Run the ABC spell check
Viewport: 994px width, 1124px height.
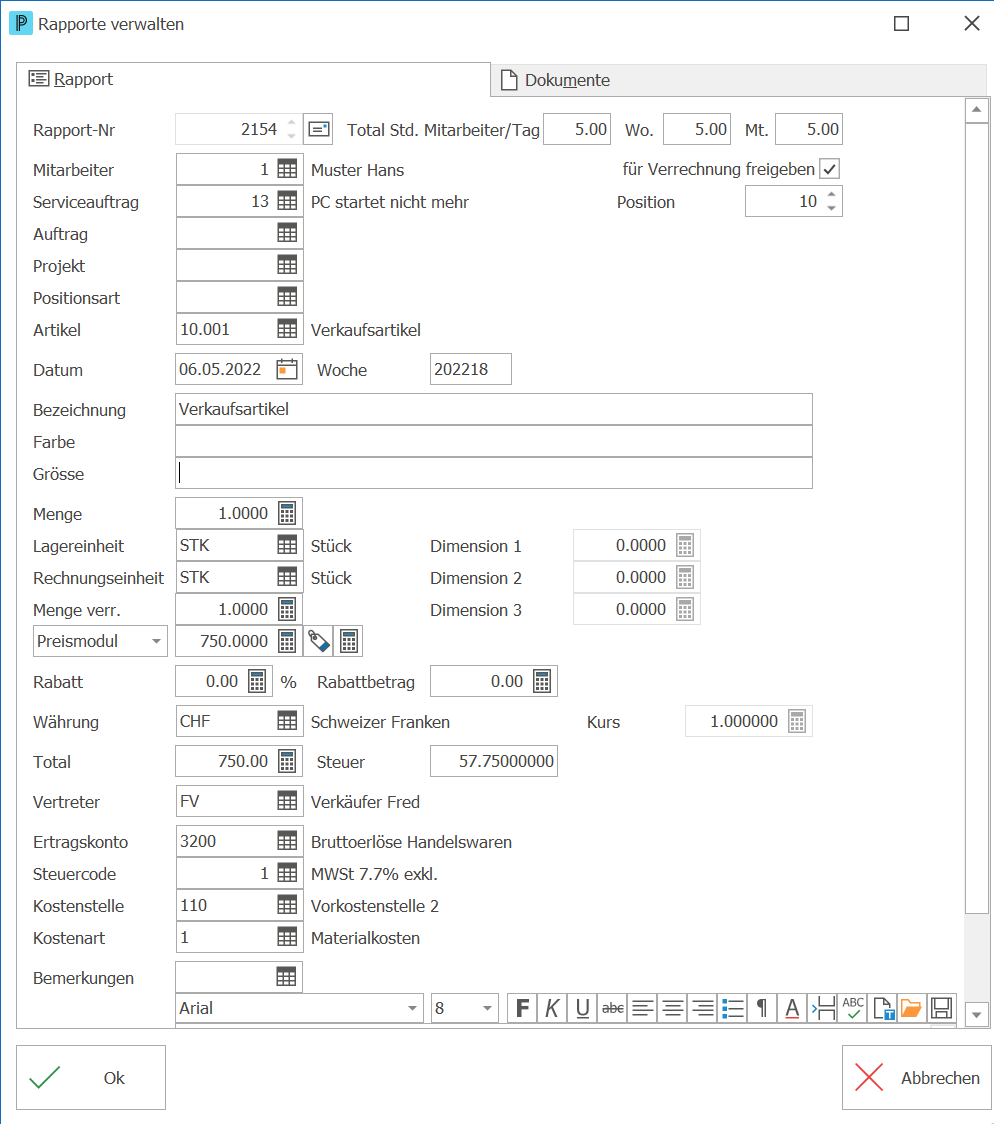(x=853, y=1009)
